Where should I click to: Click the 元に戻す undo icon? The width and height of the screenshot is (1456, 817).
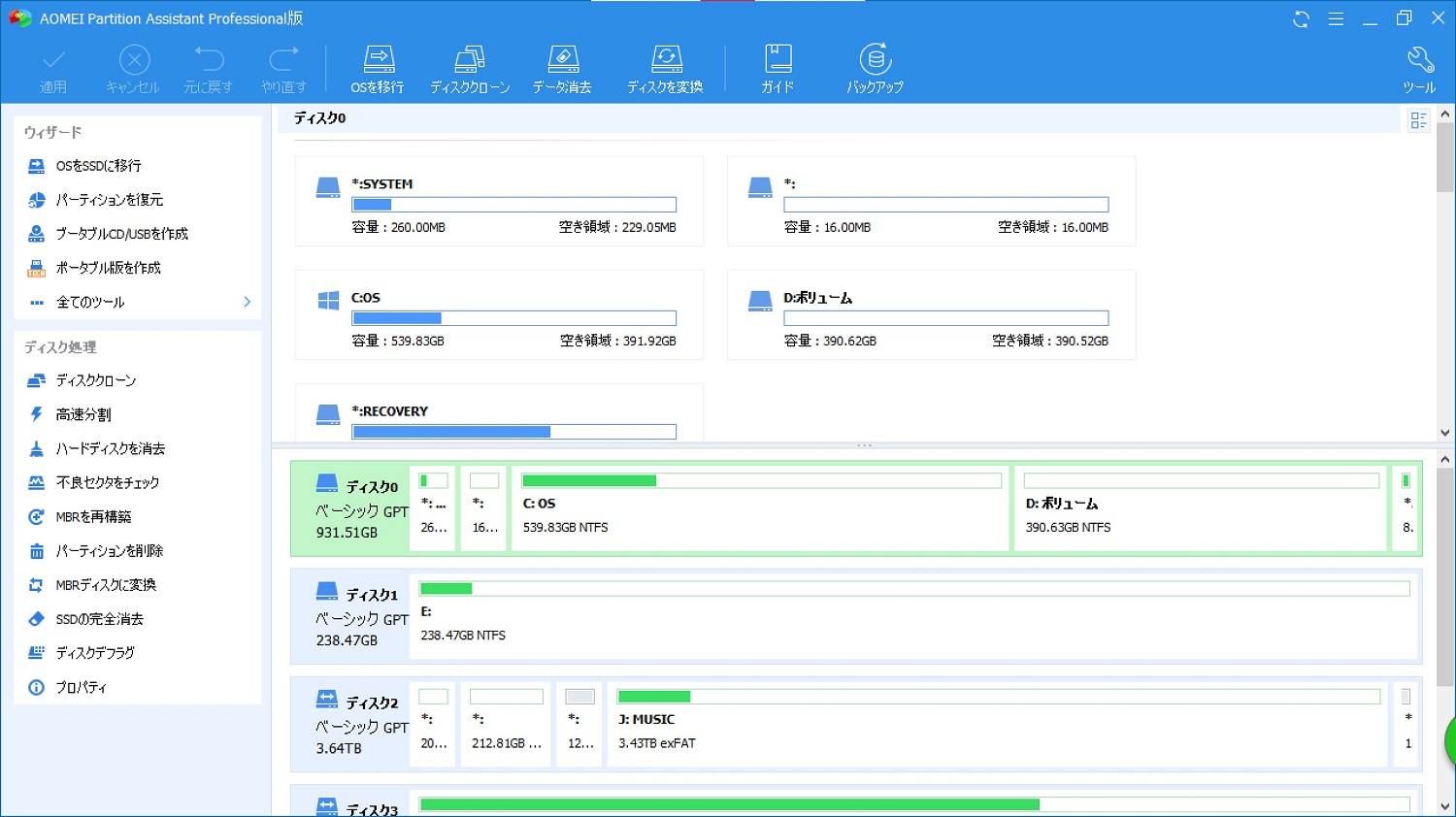tap(208, 69)
